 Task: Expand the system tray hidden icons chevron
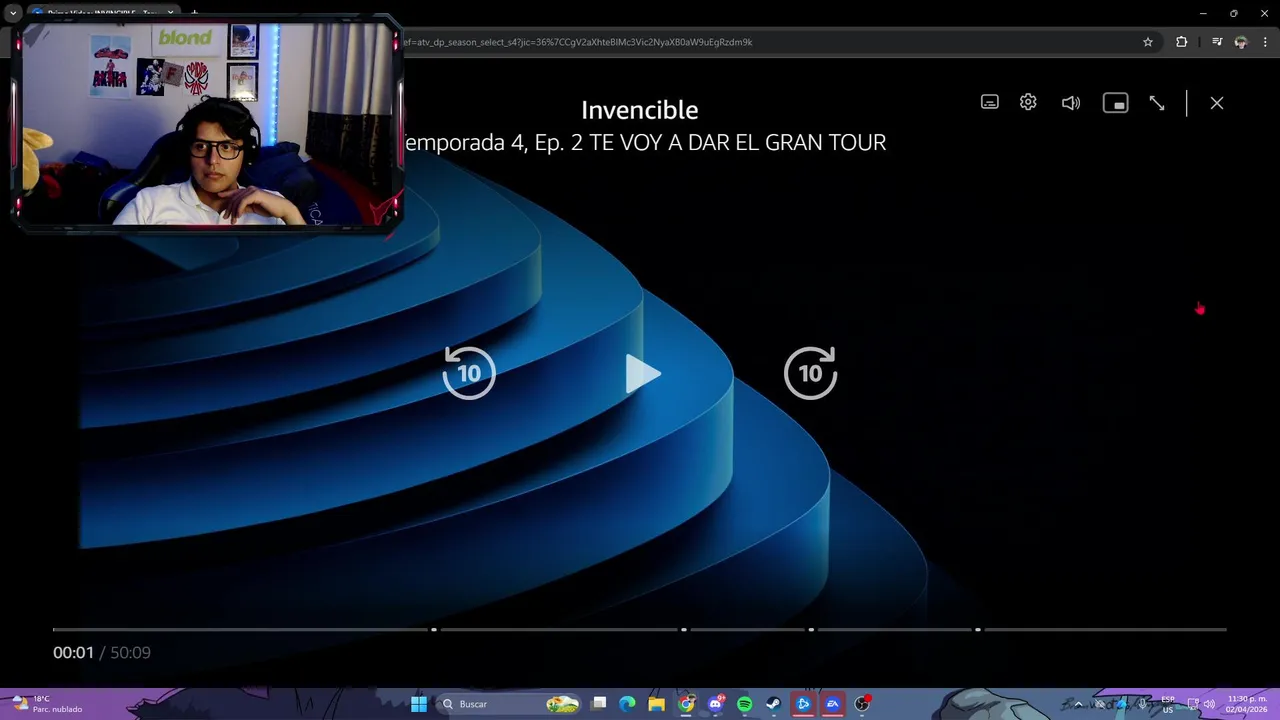pos(1078,704)
